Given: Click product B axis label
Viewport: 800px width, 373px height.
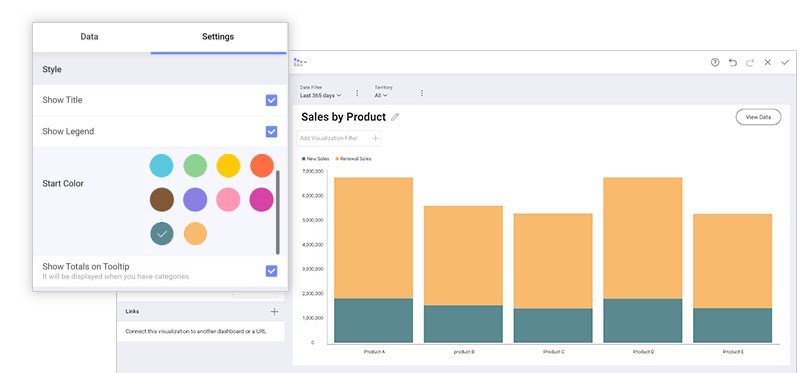Looking at the screenshot, I should click(464, 352).
